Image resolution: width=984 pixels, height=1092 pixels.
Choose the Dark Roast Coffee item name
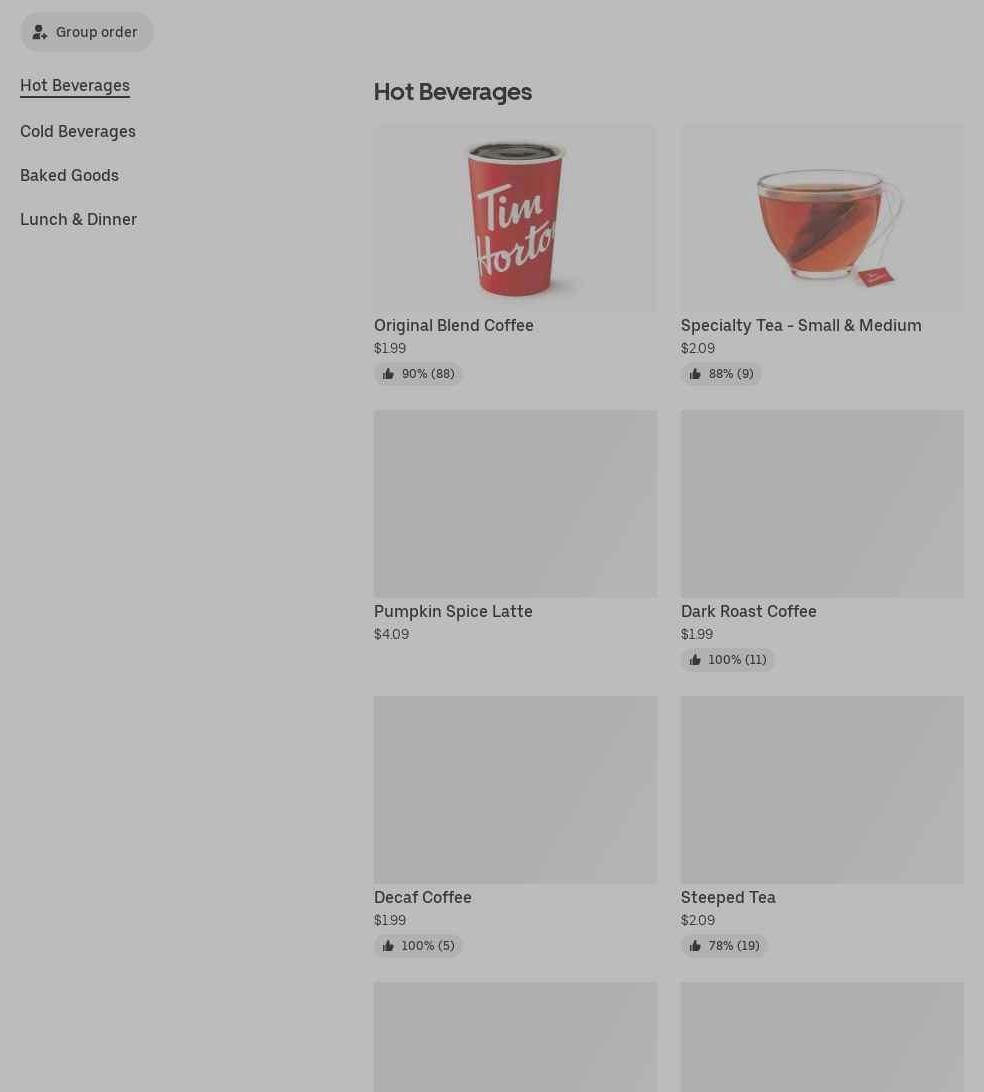749,611
